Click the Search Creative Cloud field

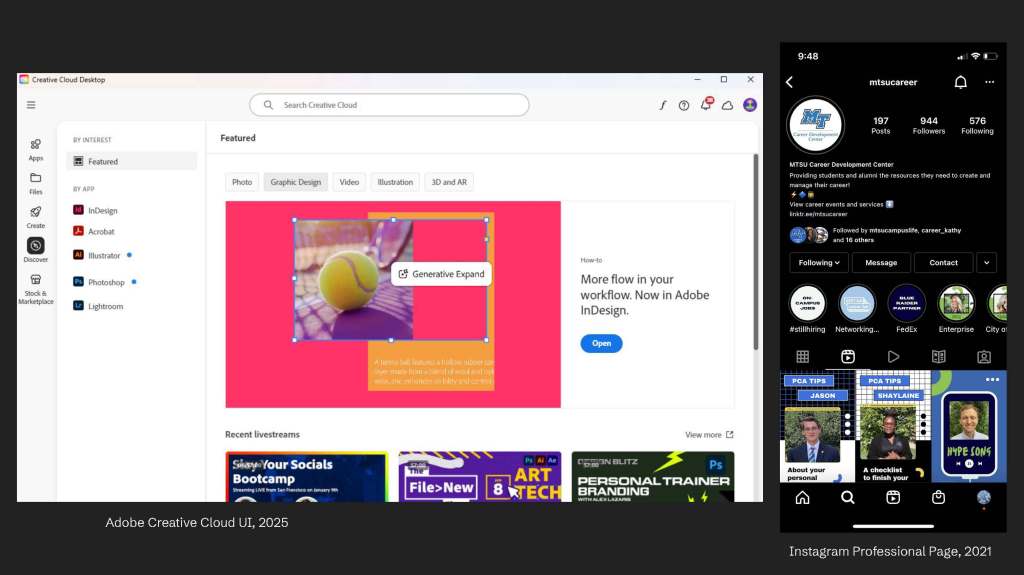point(389,105)
